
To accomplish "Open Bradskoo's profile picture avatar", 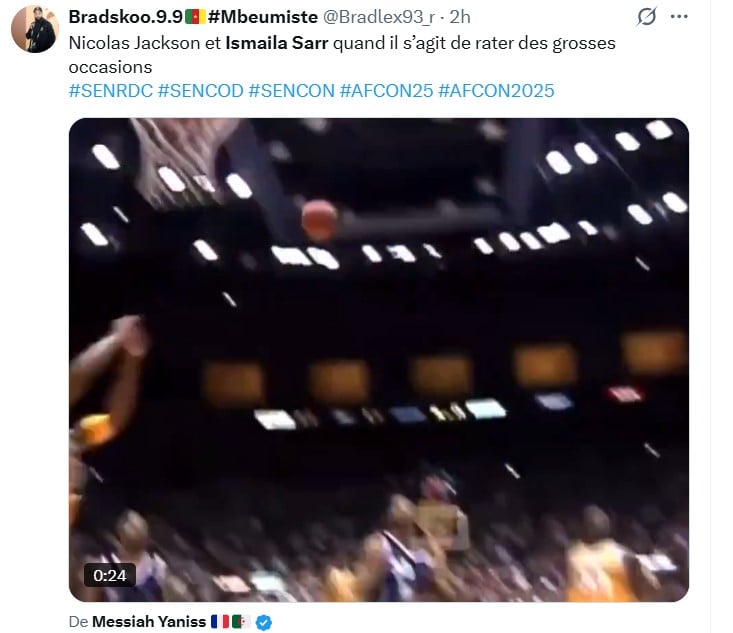I will [x=35, y=29].
